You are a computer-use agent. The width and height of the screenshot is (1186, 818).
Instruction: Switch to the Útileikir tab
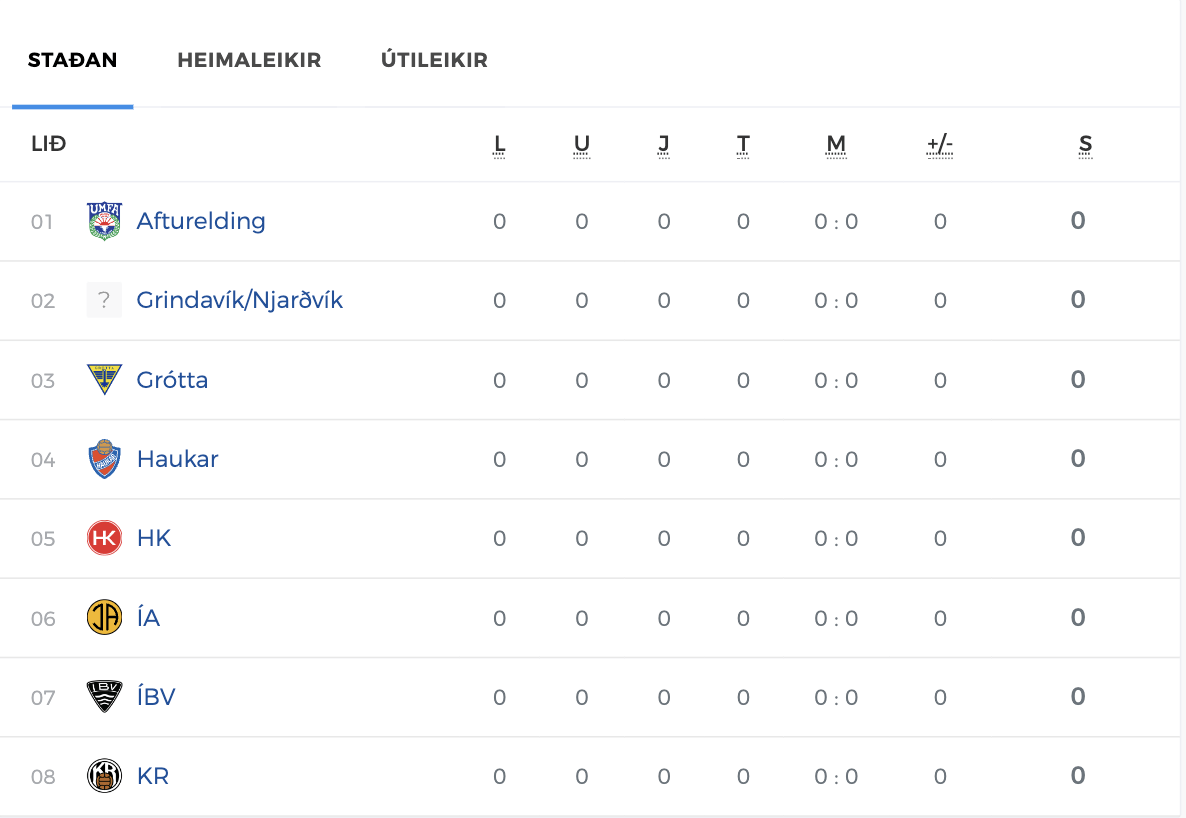click(434, 60)
